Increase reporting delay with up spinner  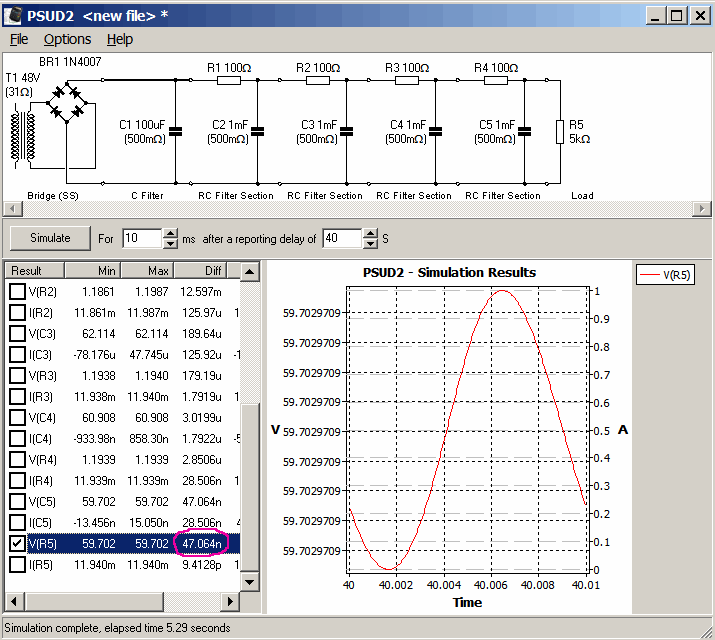click(x=370, y=233)
